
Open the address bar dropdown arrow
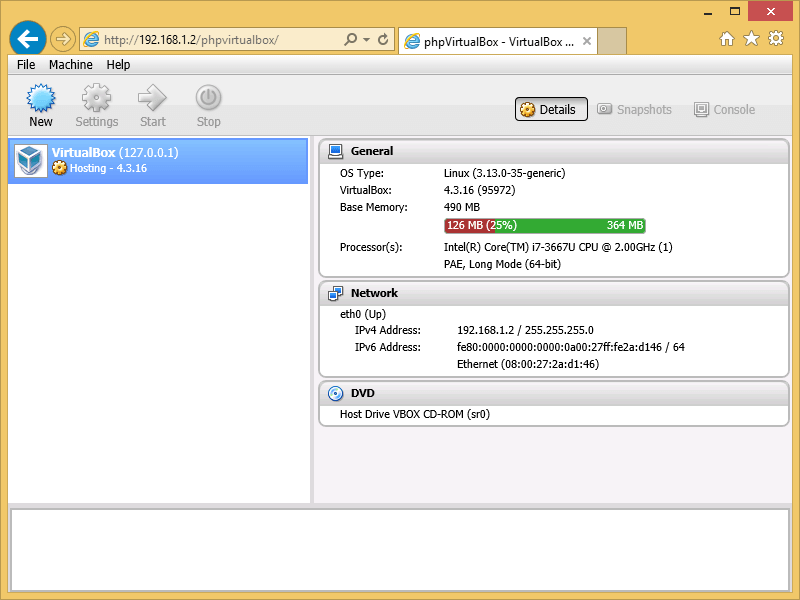coord(366,39)
